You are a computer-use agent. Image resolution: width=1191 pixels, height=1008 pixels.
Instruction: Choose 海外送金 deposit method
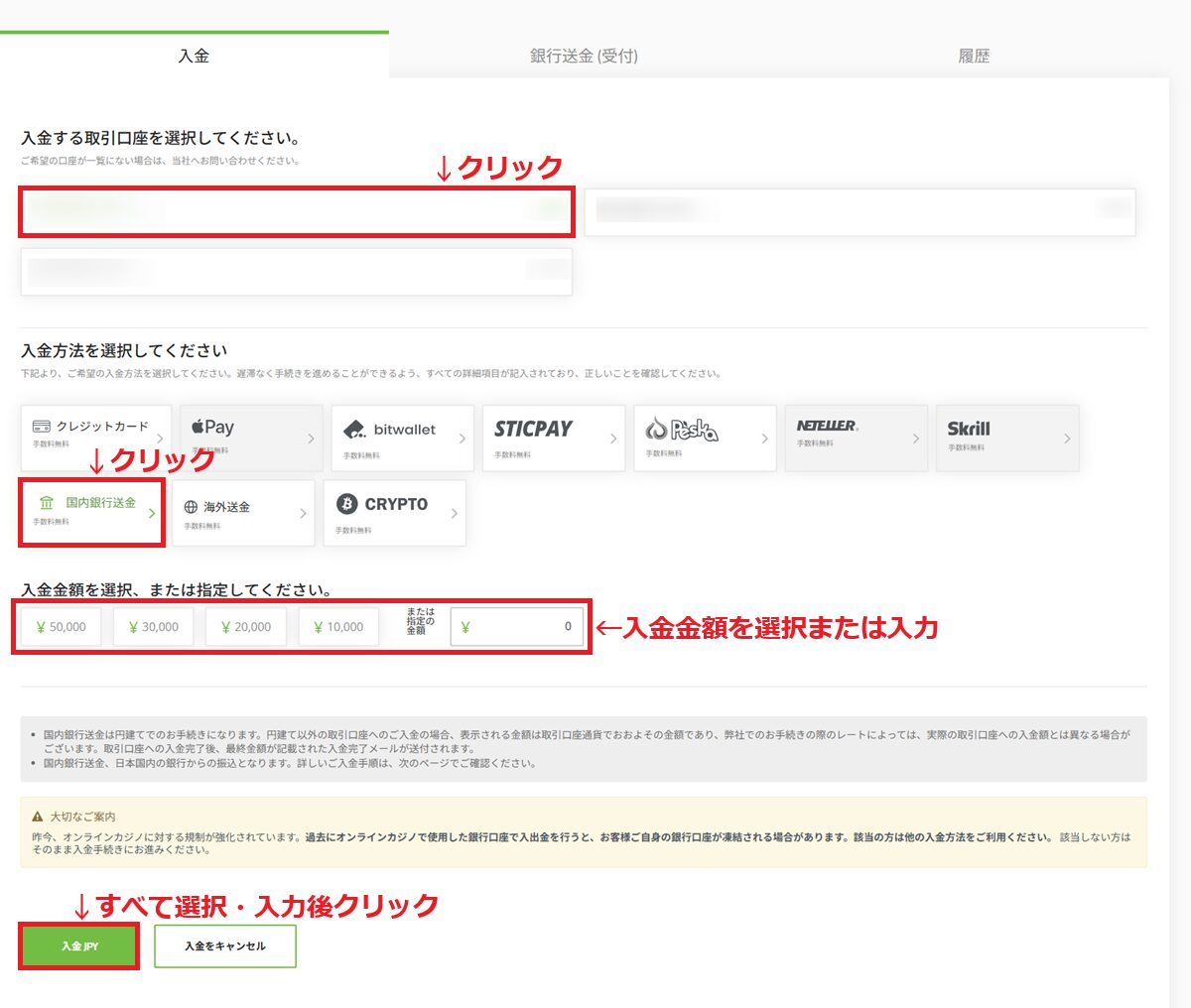[x=243, y=513]
